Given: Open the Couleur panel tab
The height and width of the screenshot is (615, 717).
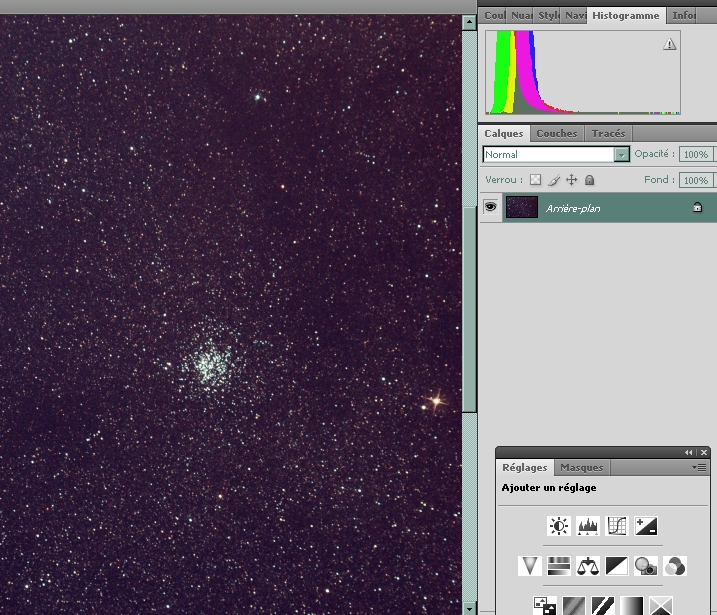Looking at the screenshot, I should (x=494, y=16).
